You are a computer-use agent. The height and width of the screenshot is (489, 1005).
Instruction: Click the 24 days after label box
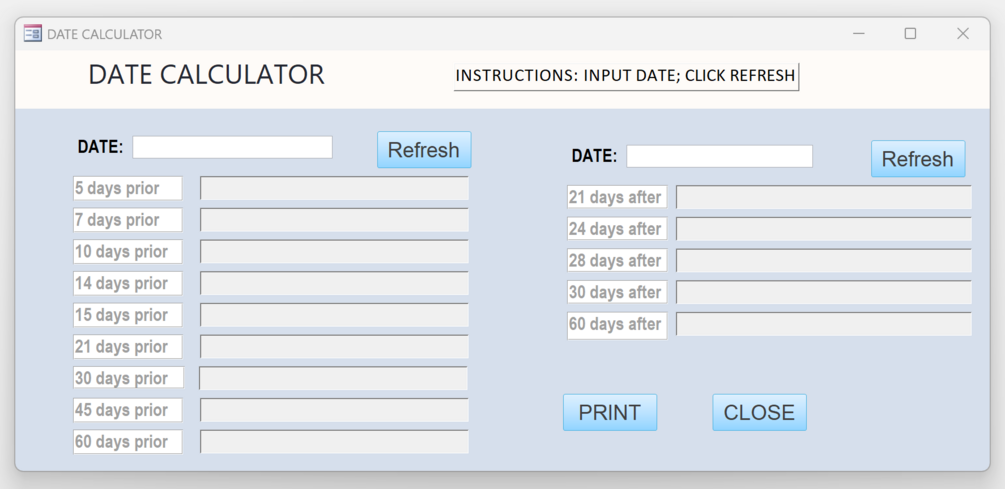[617, 229]
